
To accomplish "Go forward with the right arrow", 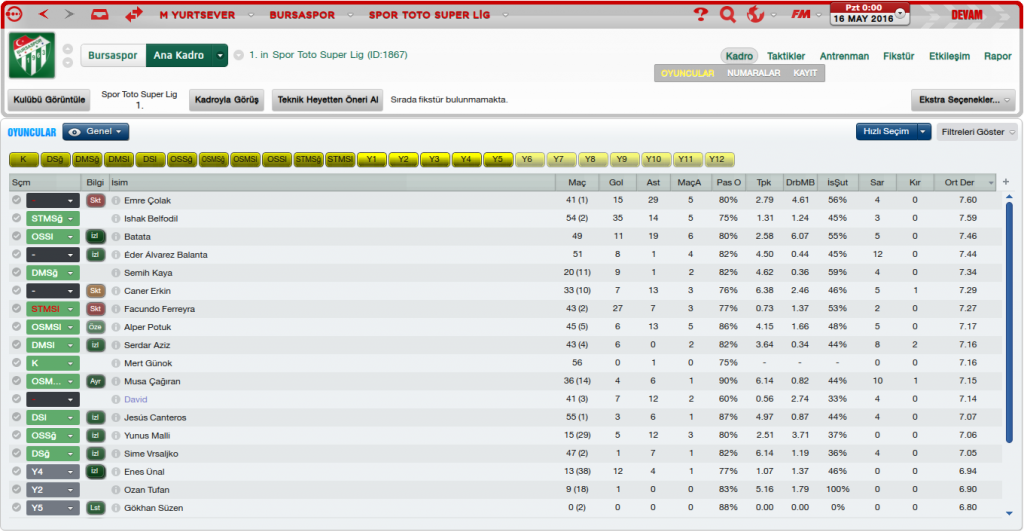I will [69, 14].
